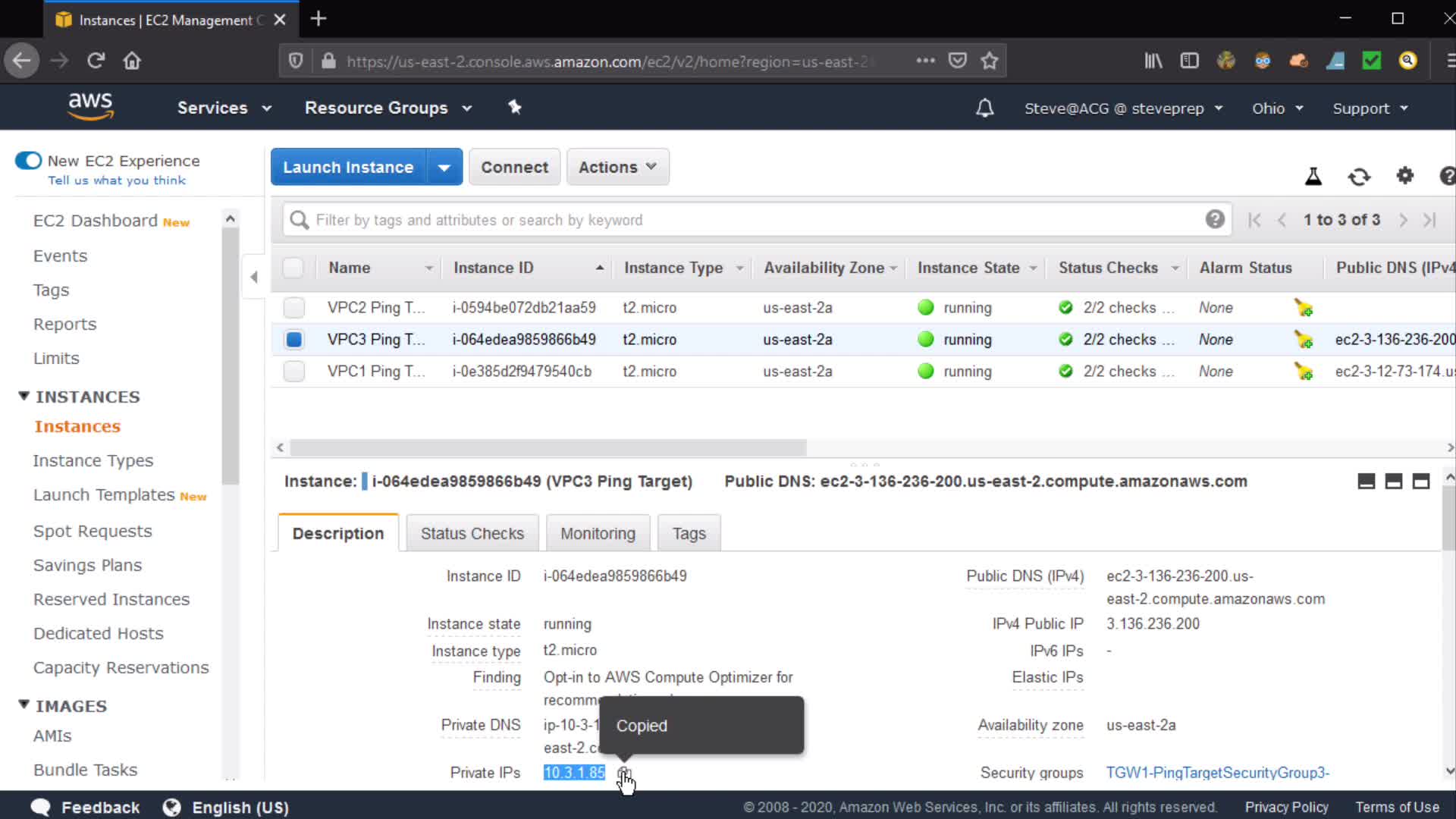Image resolution: width=1456 pixels, height=819 pixels.
Task: Click the refresh instances icon
Action: (x=1359, y=177)
